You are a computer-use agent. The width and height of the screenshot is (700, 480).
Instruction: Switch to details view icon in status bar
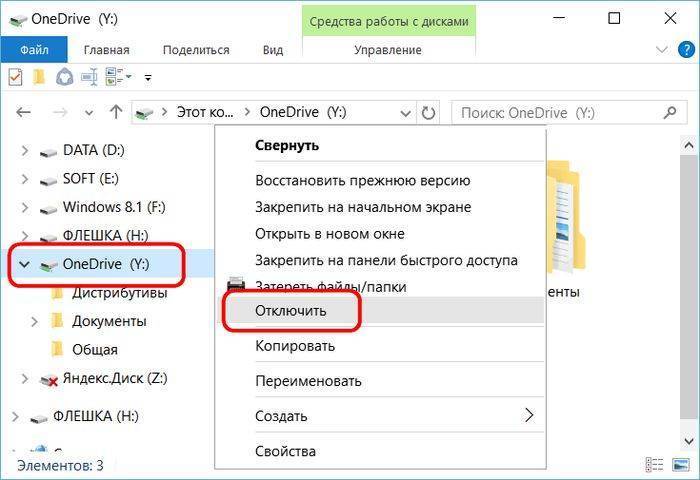tap(654, 465)
